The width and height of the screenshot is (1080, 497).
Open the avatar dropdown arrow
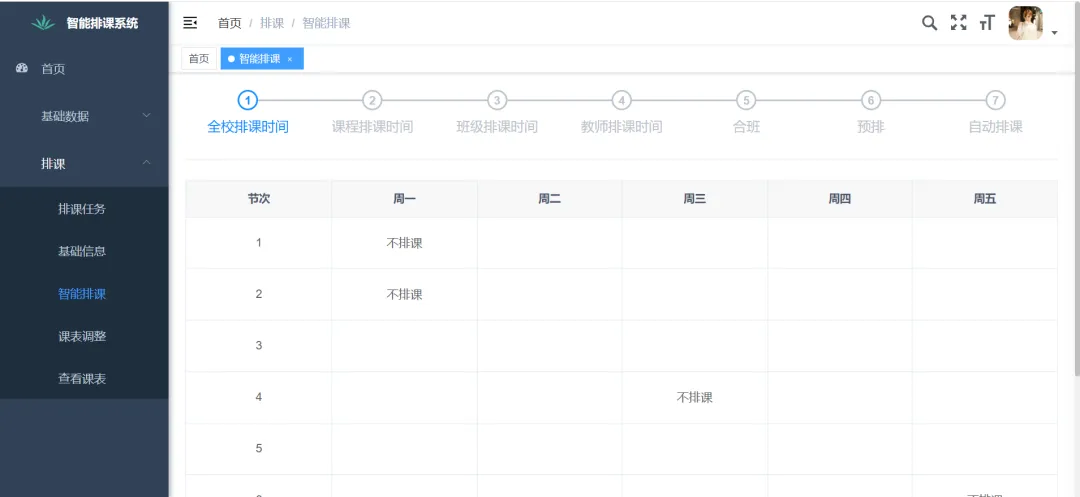click(1054, 33)
